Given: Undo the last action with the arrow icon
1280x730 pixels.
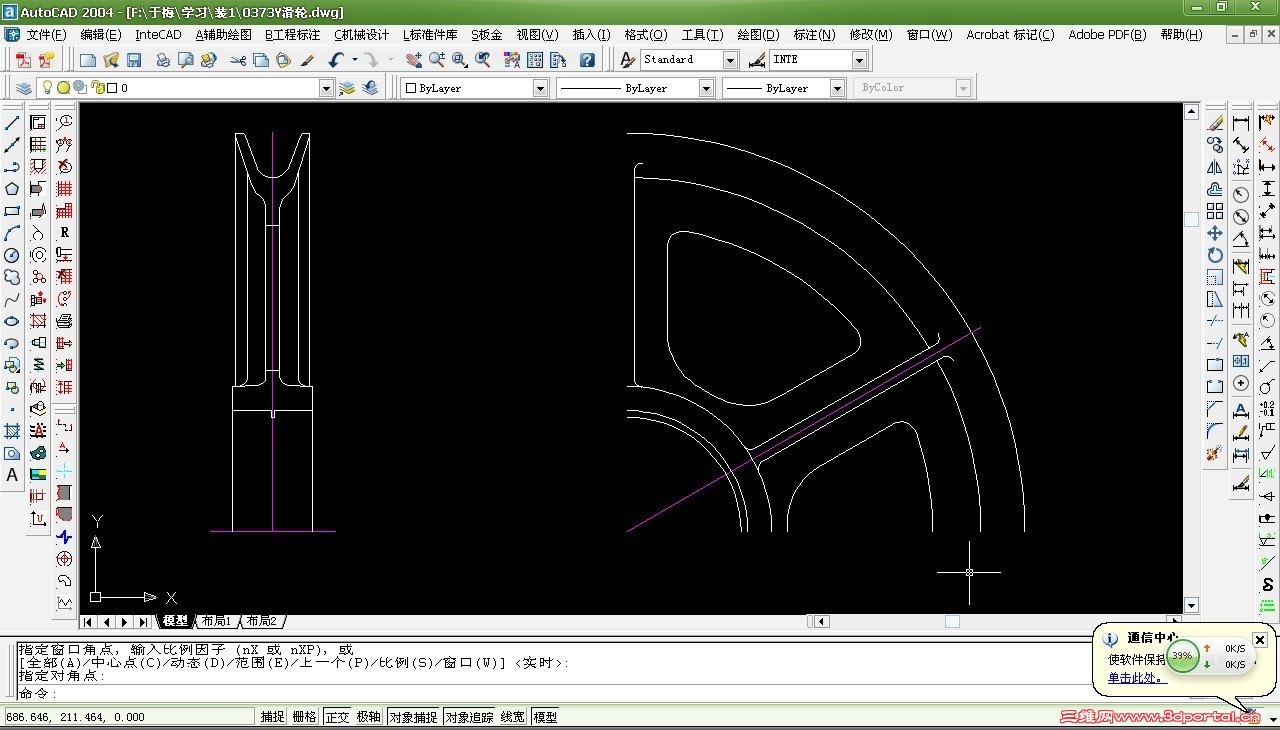Looking at the screenshot, I should pos(336,60).
